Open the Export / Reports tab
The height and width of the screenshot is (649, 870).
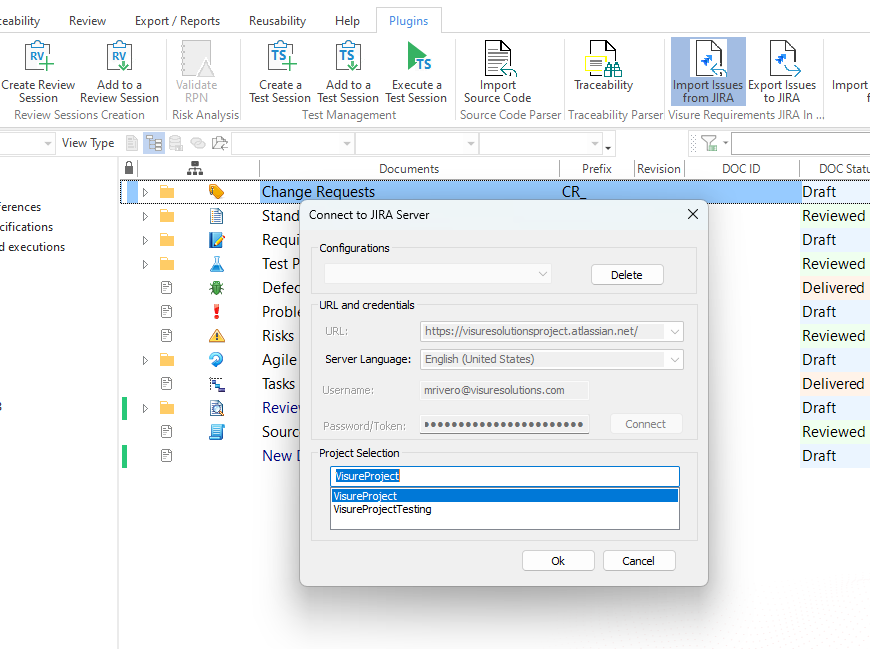pos(177,21)
